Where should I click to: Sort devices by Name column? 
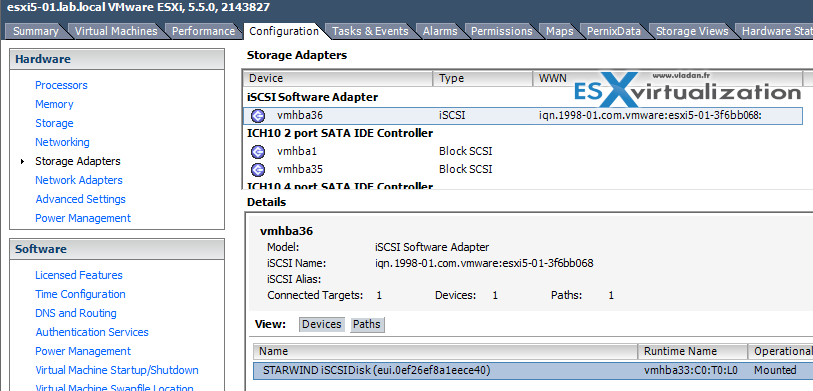446,352
